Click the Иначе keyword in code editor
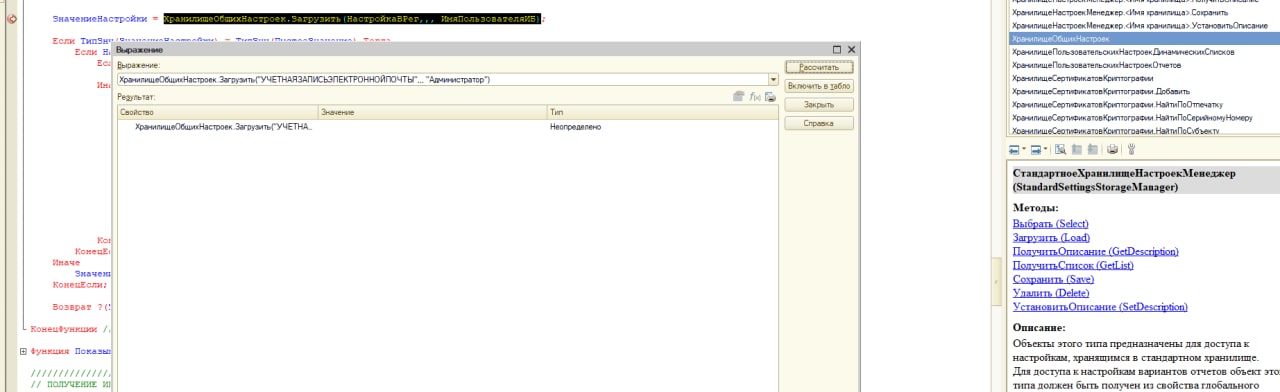The width and height of the screenshot is (1280, 392). coord(66,262)
